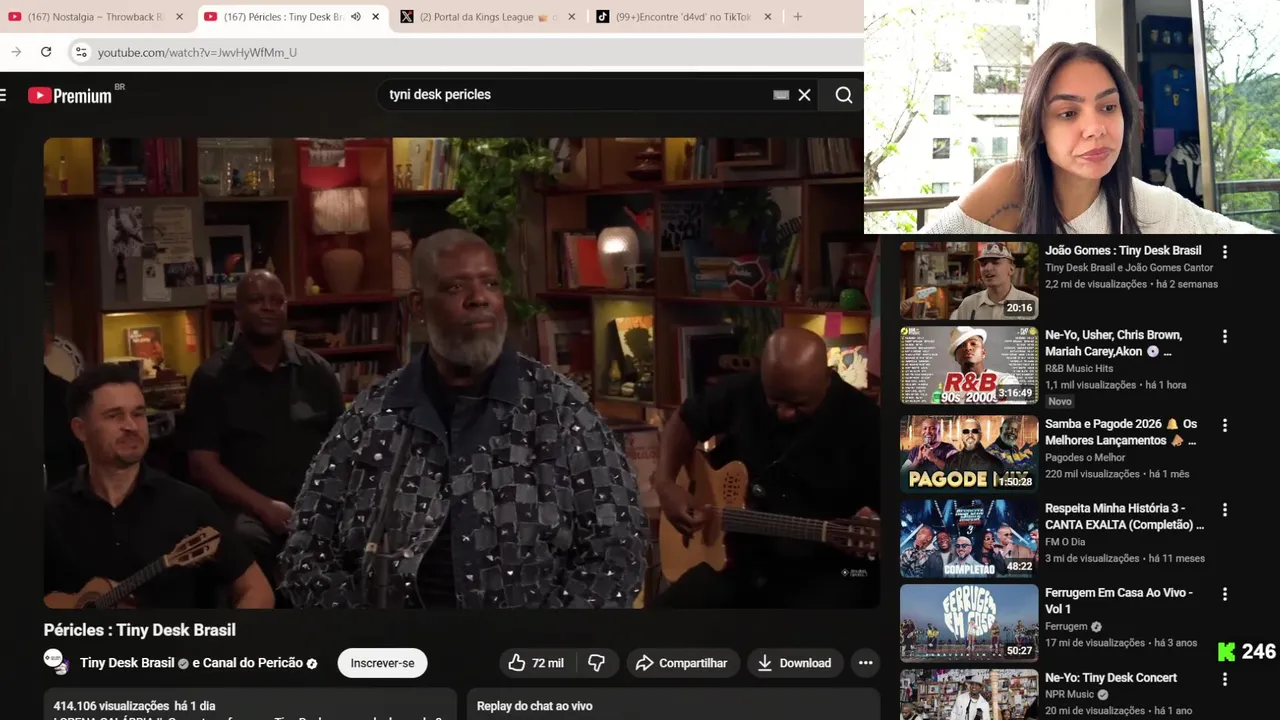The image size is (1280, 720).
Task: Open the more actions ellipsis below video
Action: pyautogui.click(x=866, y=663)
